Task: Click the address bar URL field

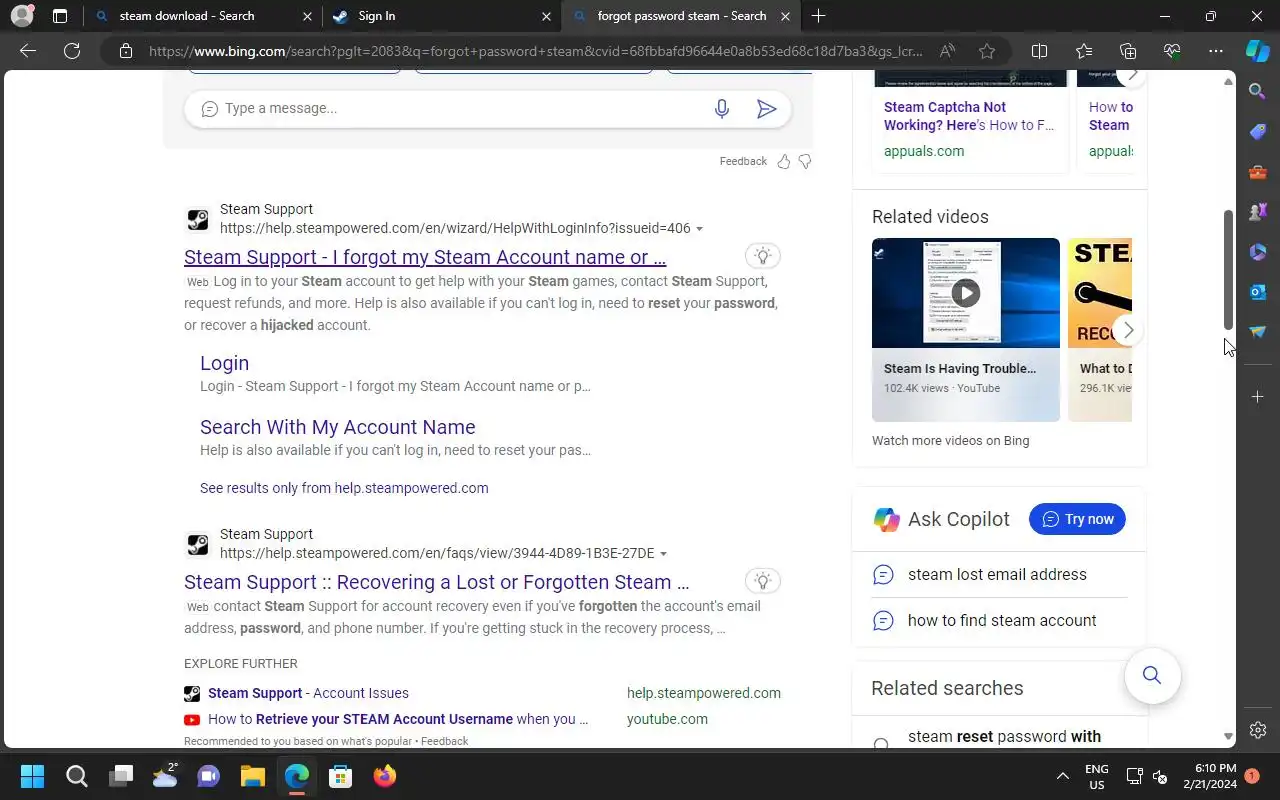Action: click(535, 51)
